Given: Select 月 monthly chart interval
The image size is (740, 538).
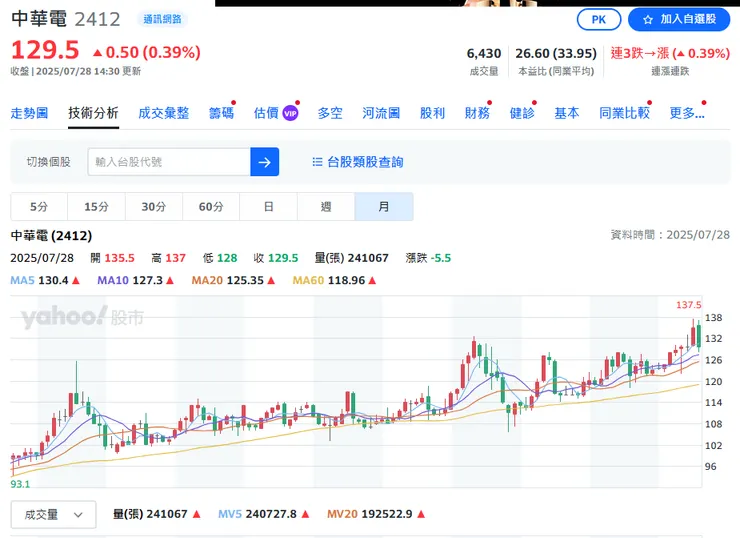Looking at the screenshot, I should [x=384, y=207].
